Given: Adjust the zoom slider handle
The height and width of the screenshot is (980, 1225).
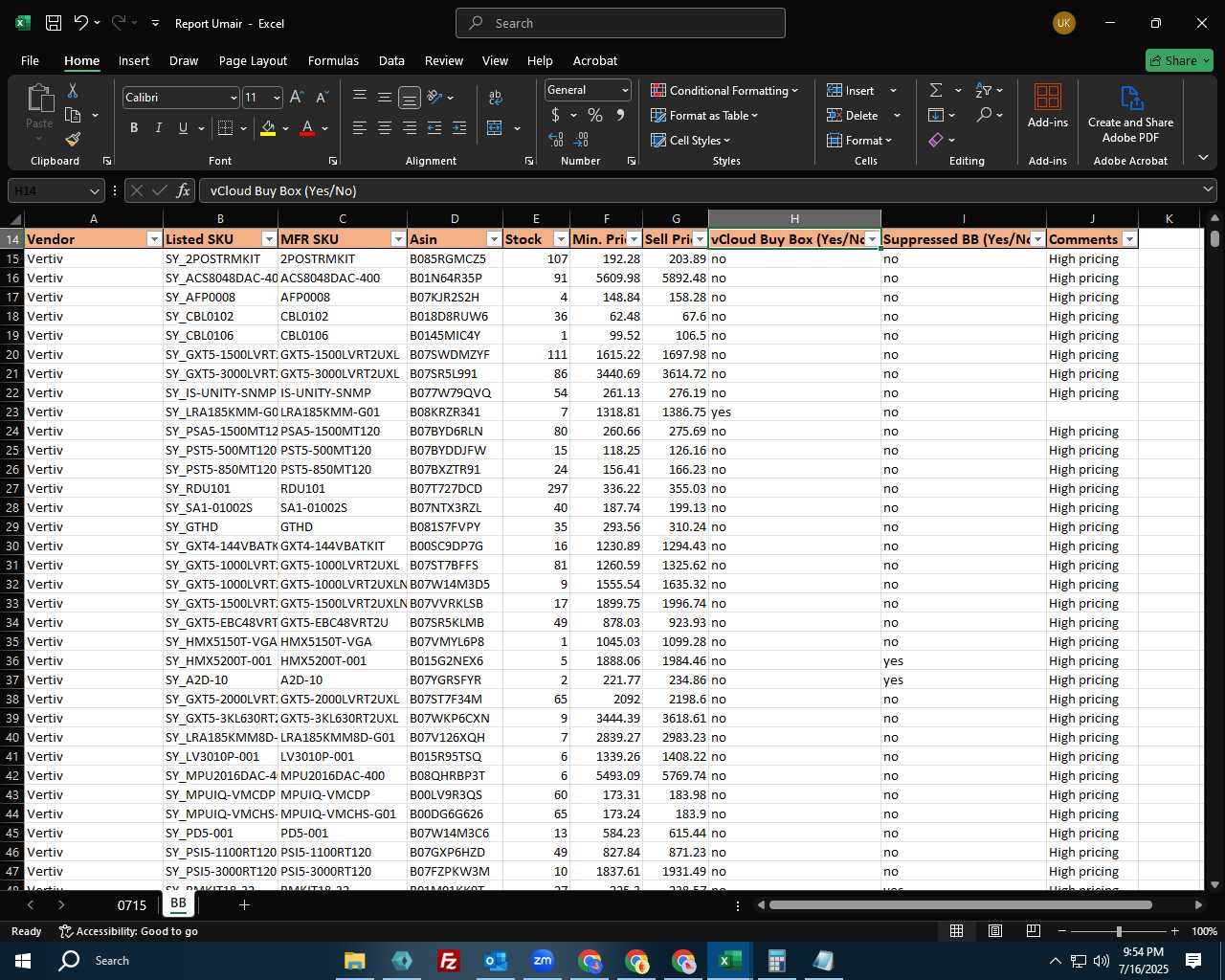Looking at the screenshot, I should click(1119, 931).
